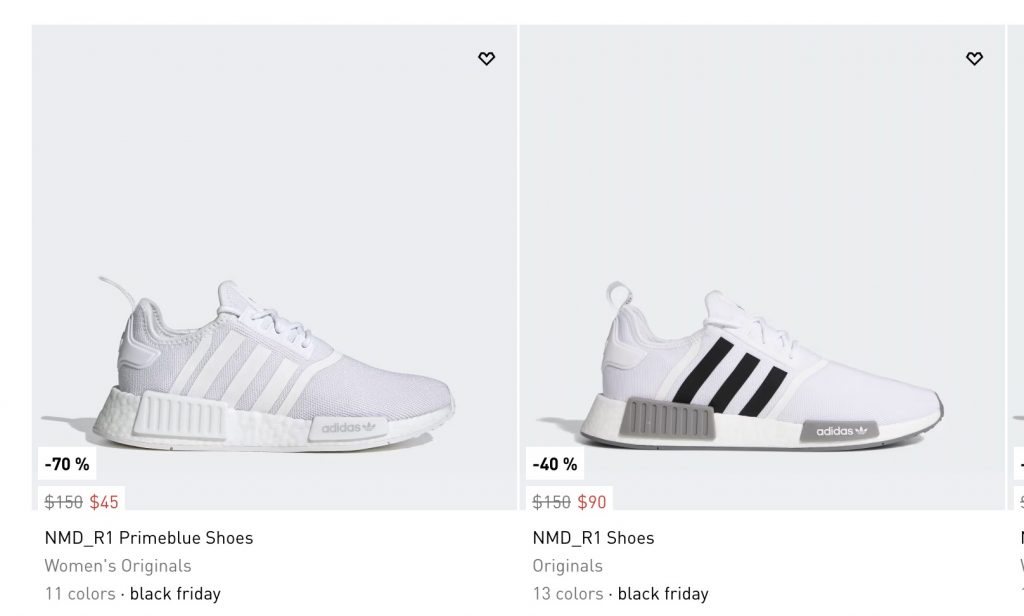Click black friday tag beside 13 colors
Screen dimensions: 1024x616
click(x=663, y=594)
